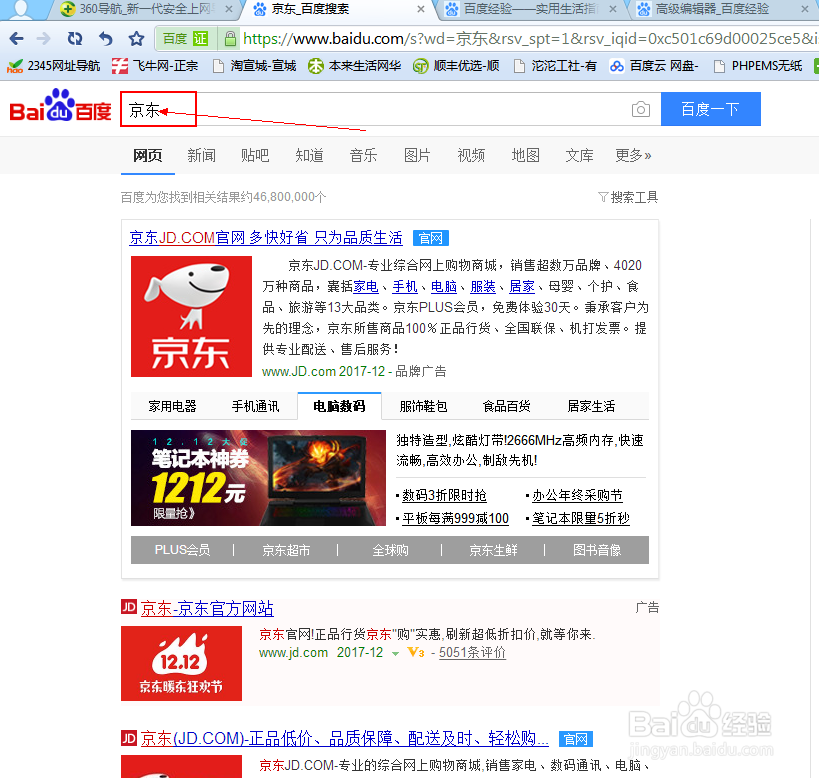
Task: Click into the Baidu search input field
Action: point(391,109)
